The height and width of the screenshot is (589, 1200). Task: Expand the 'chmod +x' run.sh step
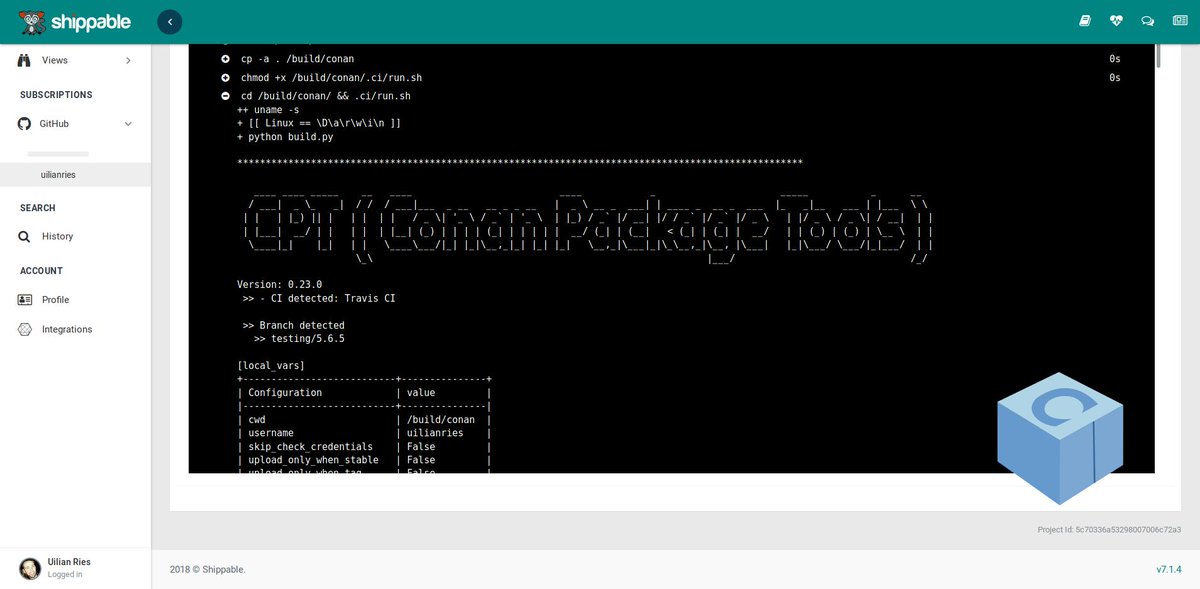click(226, 78)
